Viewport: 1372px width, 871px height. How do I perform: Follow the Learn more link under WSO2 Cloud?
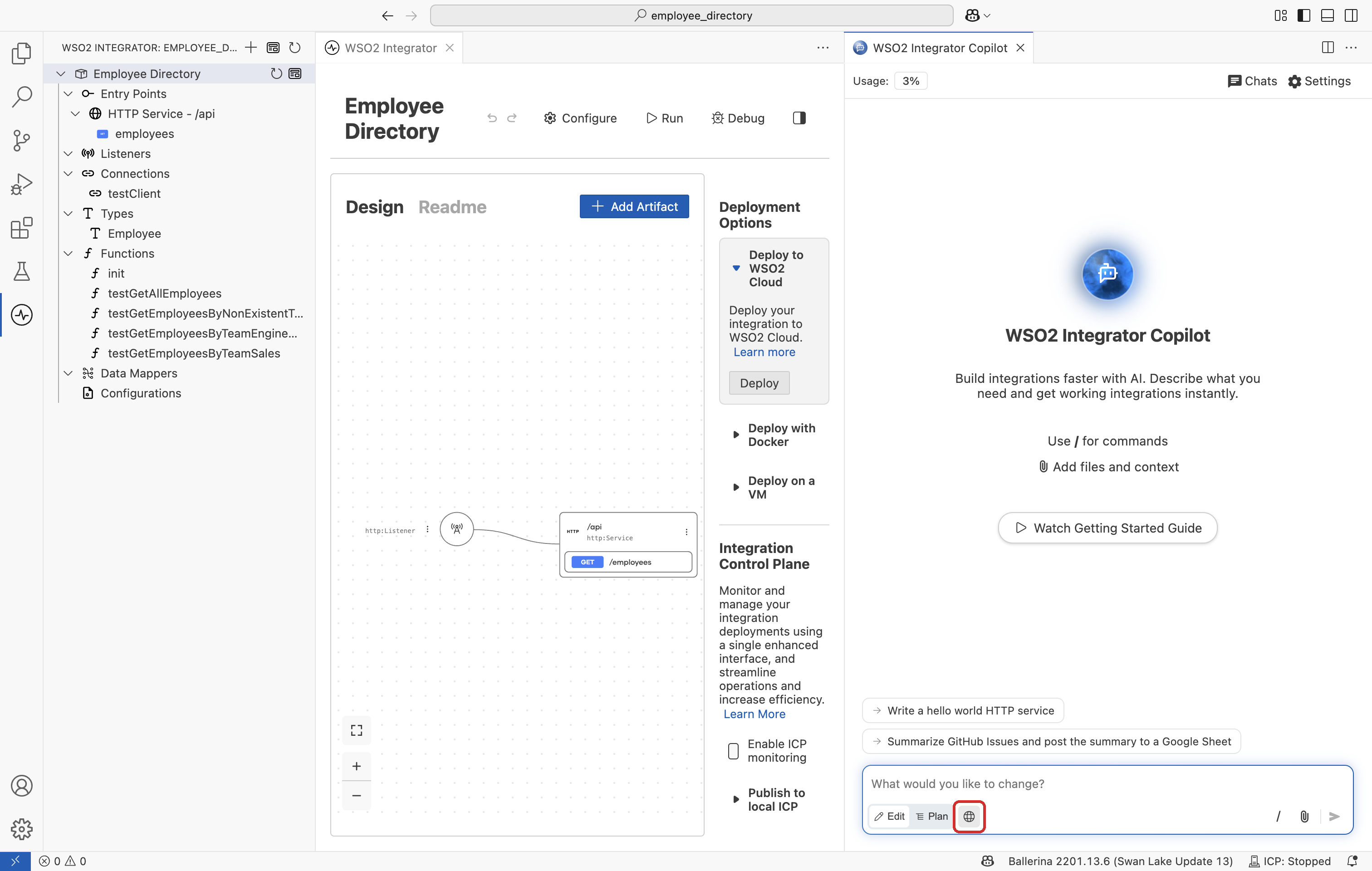(x=764, y=352)
